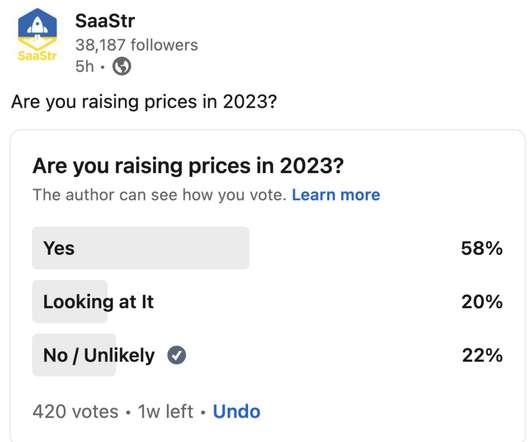Viewport: 531px width, 442px height.
Task: Click the post text above the poll
Action: click(144, 102)
